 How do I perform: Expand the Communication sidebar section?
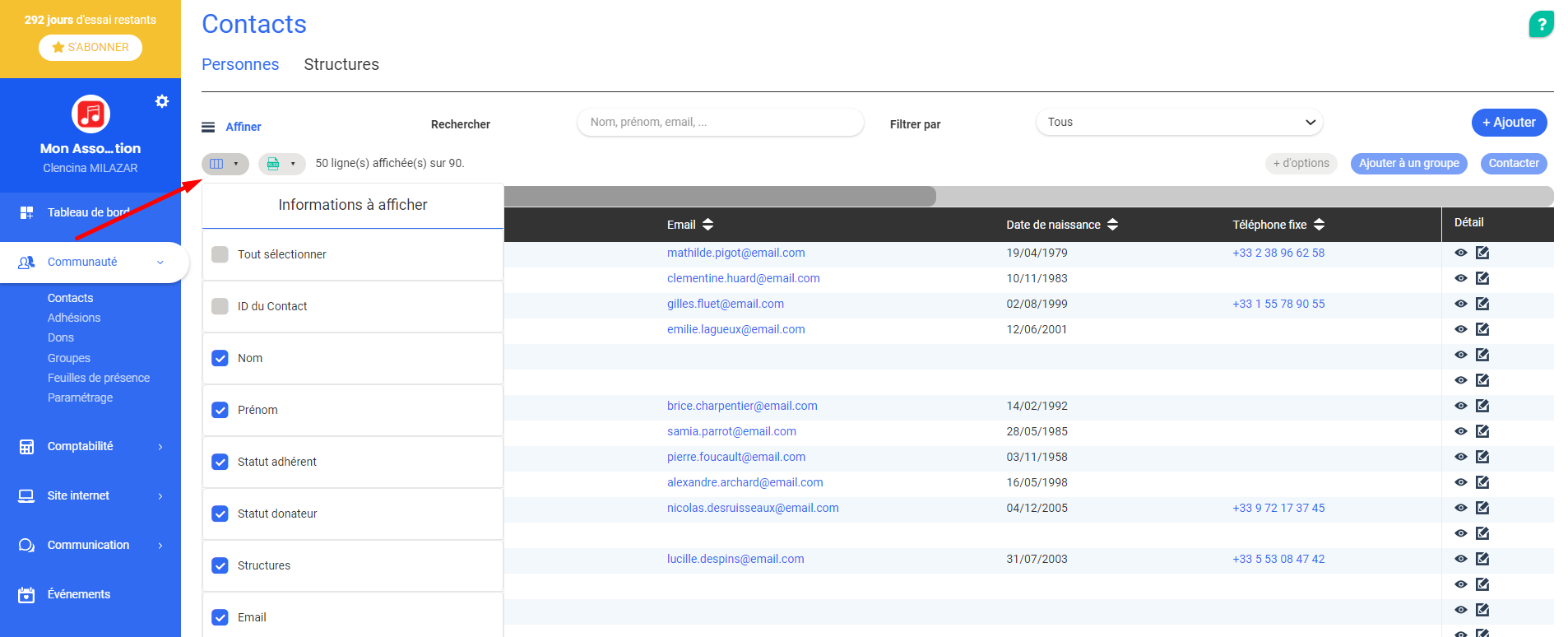160,546
